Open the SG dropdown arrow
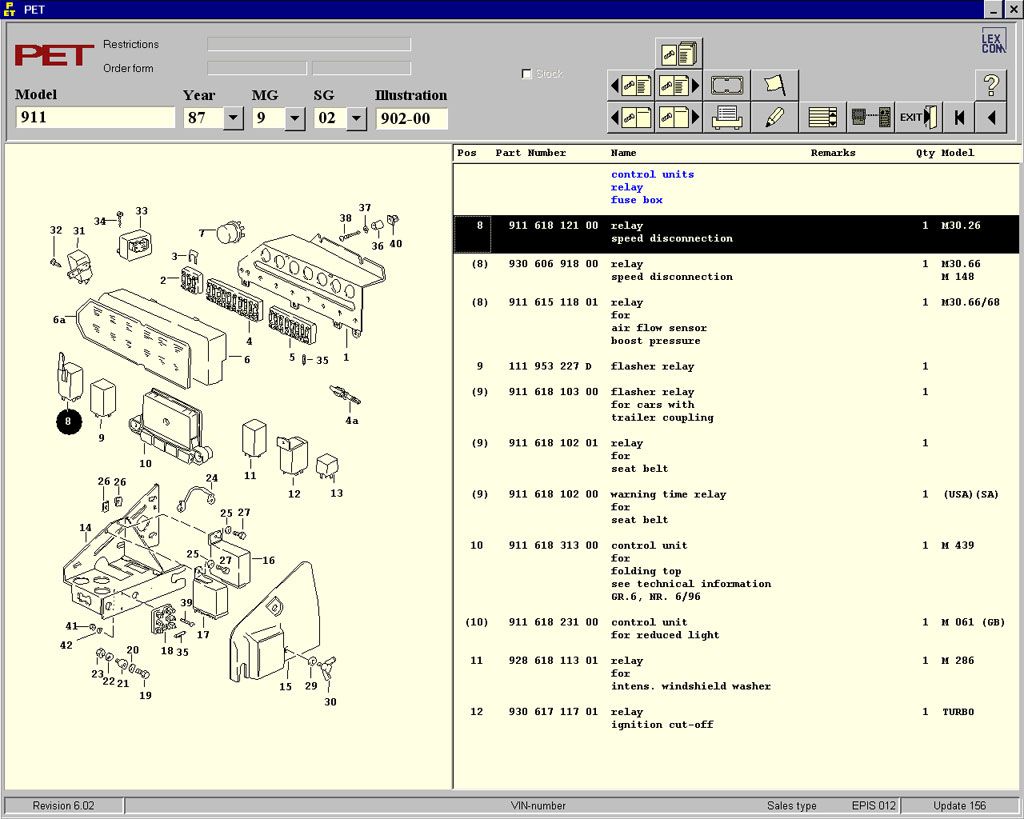 [356, 118]
